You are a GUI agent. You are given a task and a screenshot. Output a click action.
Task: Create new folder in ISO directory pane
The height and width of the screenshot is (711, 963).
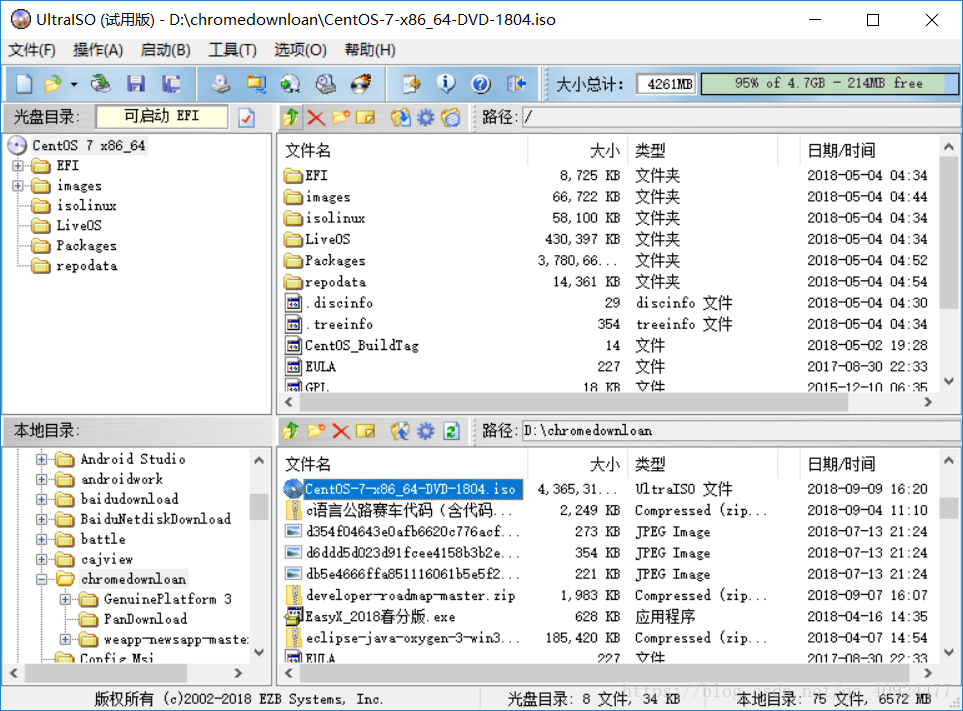[341, 117]
